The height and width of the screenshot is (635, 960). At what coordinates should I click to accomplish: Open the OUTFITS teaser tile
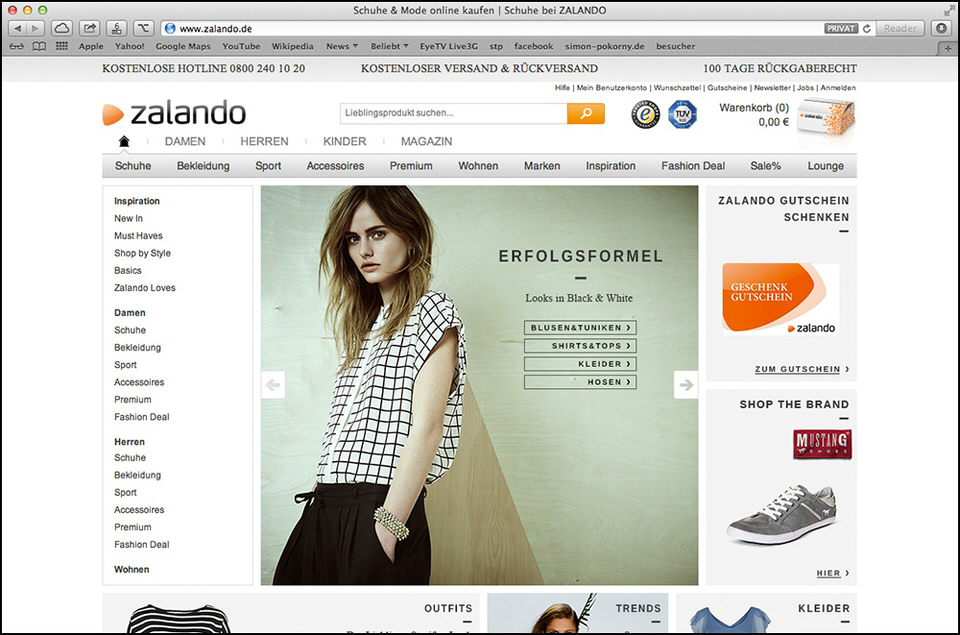point(291,613)
